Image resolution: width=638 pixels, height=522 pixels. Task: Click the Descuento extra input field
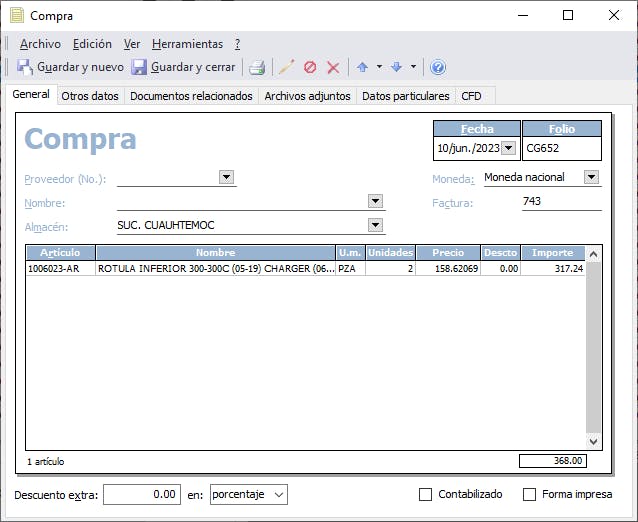click(x=141, y=494)
